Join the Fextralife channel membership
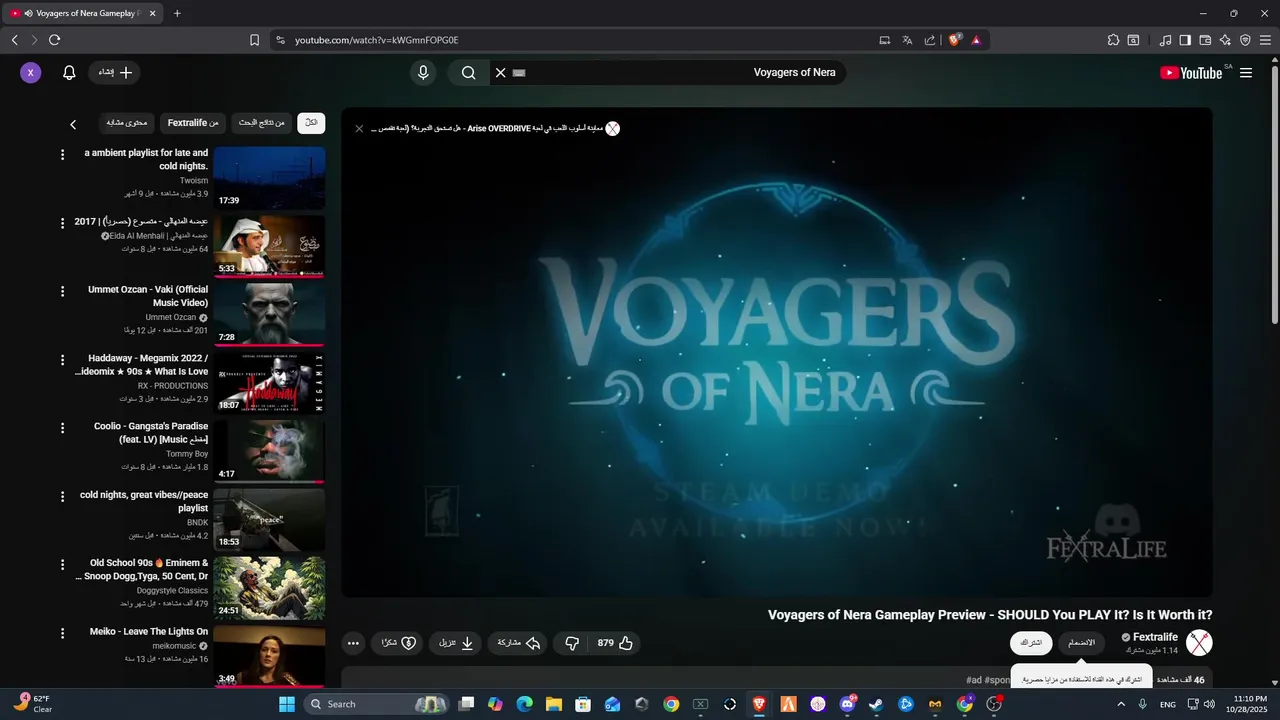Image resolution: width=1280 pixels, height=720 pixels. click(x=1082, y=643)
